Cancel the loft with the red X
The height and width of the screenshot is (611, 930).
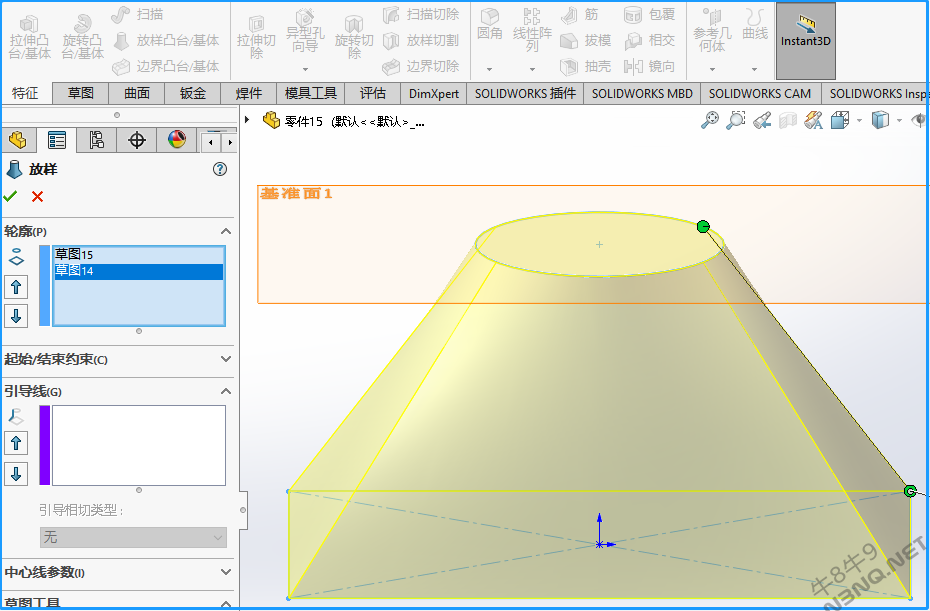(x=37, y=196)
